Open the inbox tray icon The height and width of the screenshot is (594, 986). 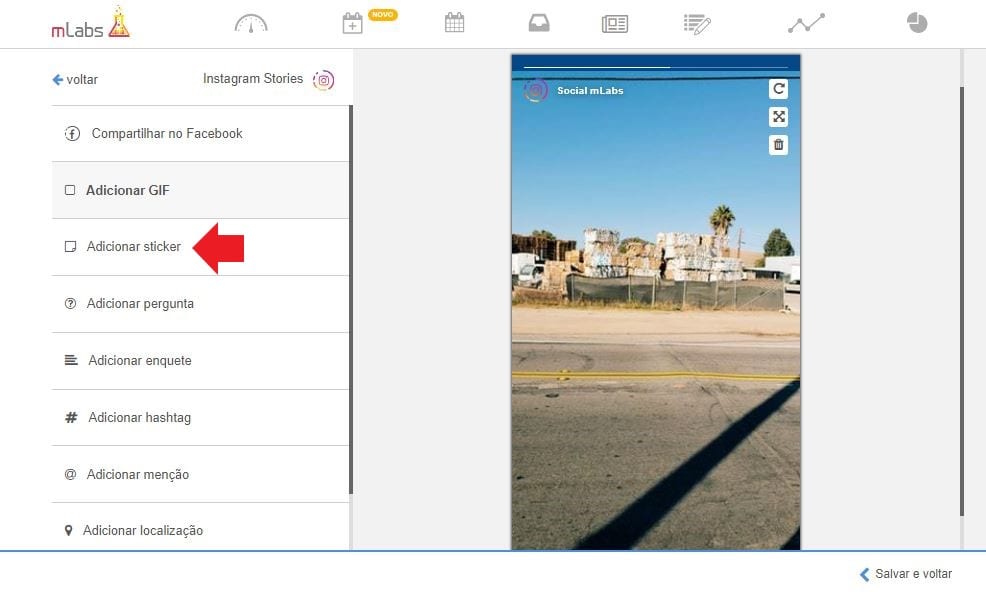[x=539, y=23]
